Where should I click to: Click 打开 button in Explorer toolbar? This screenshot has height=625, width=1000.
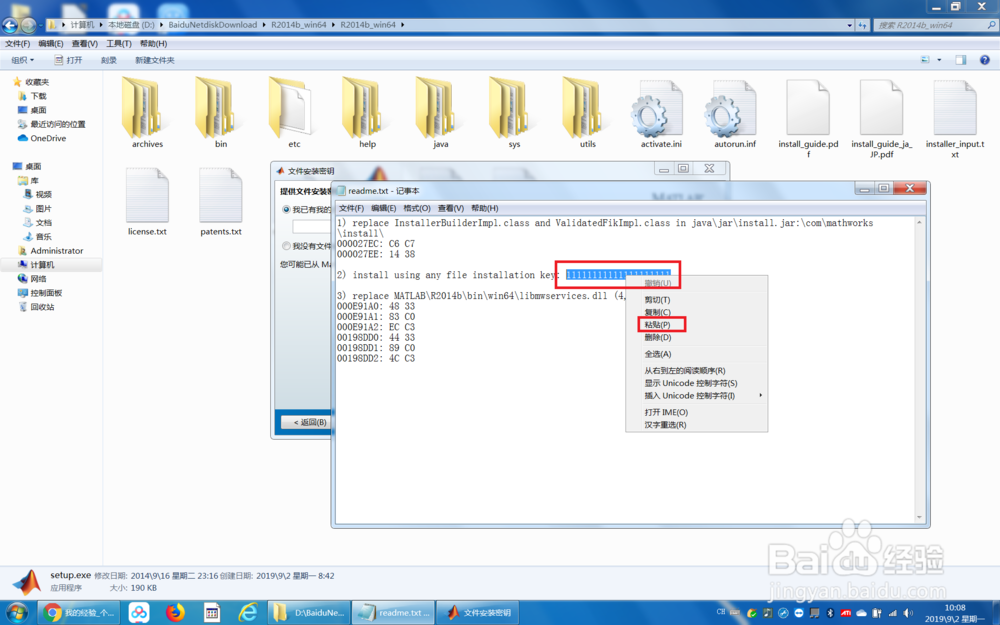coord(68,60)
